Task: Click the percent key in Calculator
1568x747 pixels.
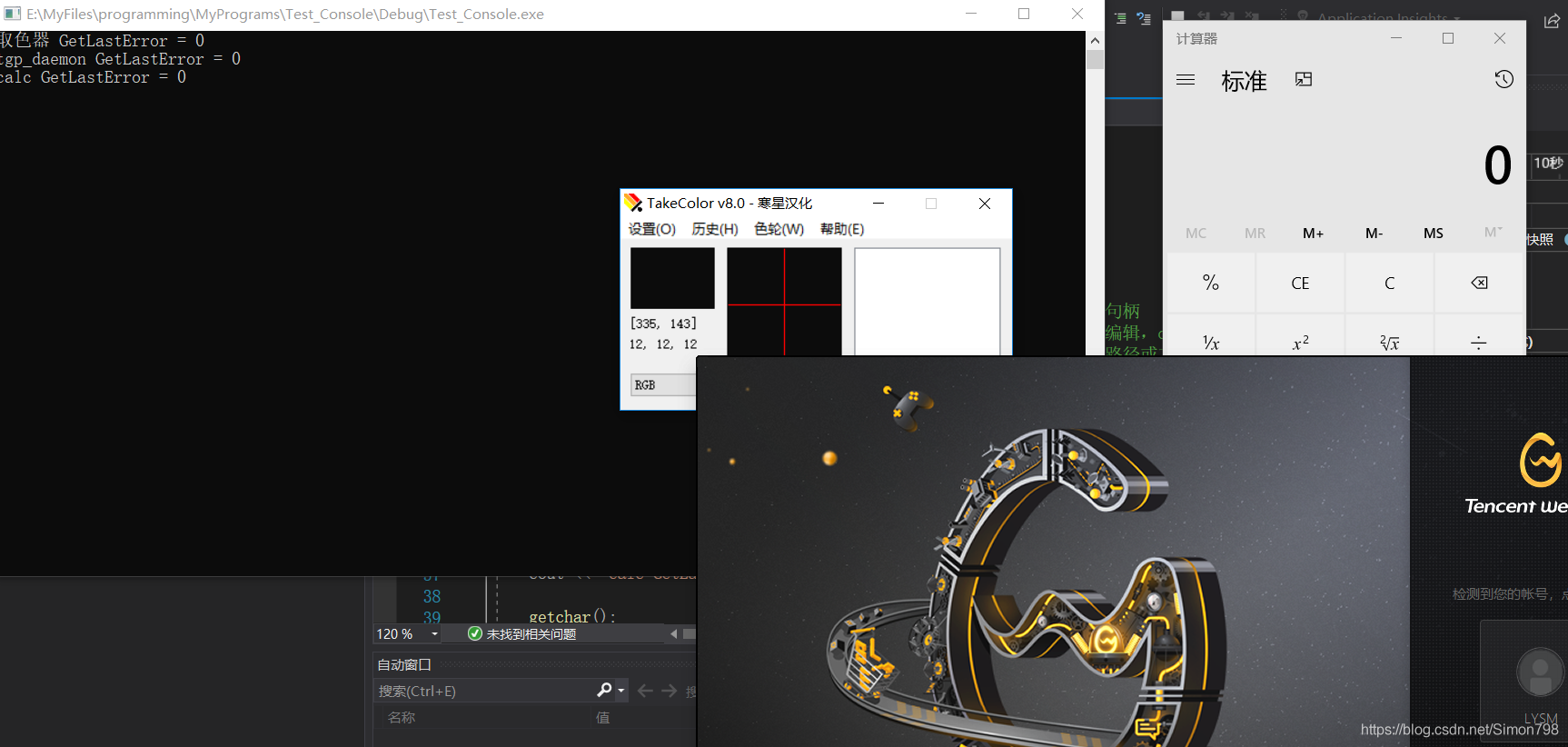Action: pyautogui.click(x=1211, y=283)
